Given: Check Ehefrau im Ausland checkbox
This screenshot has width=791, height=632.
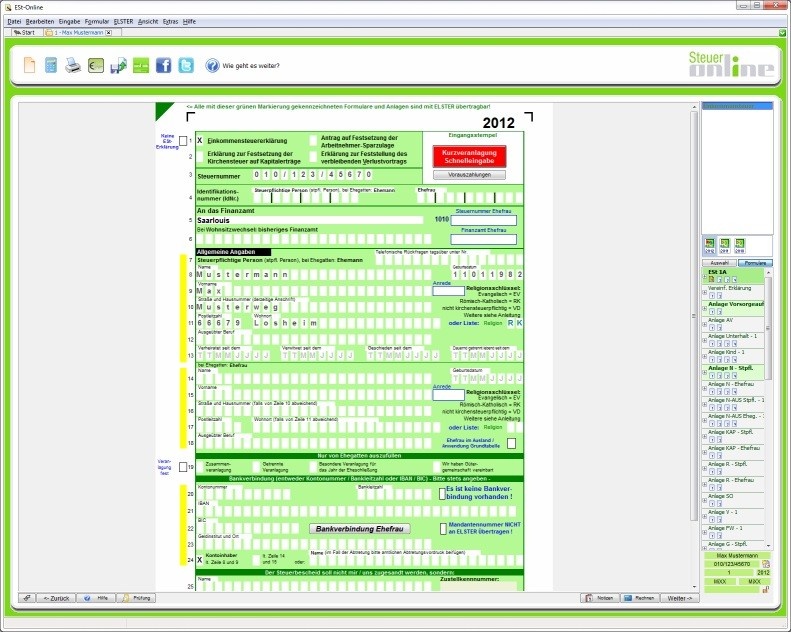Looking at the screenshot, I should pos(512,443).
